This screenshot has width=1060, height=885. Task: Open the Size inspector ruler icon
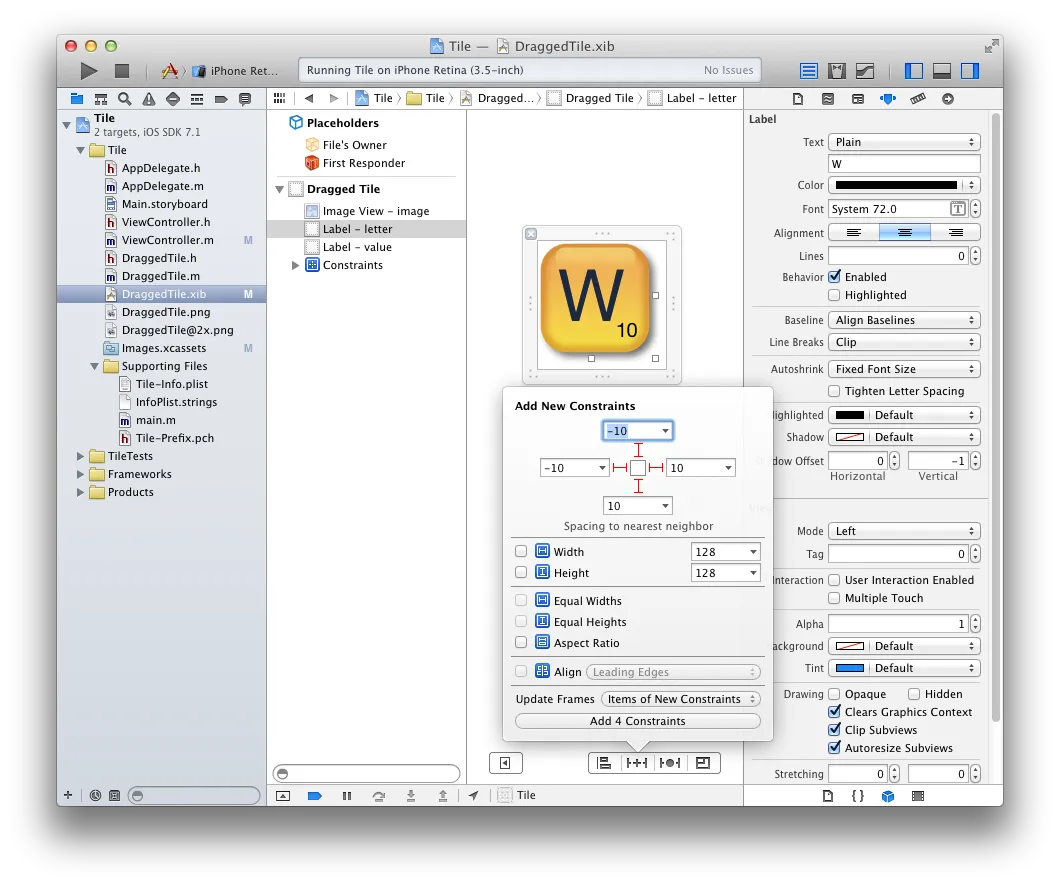(x=917, y=99)
